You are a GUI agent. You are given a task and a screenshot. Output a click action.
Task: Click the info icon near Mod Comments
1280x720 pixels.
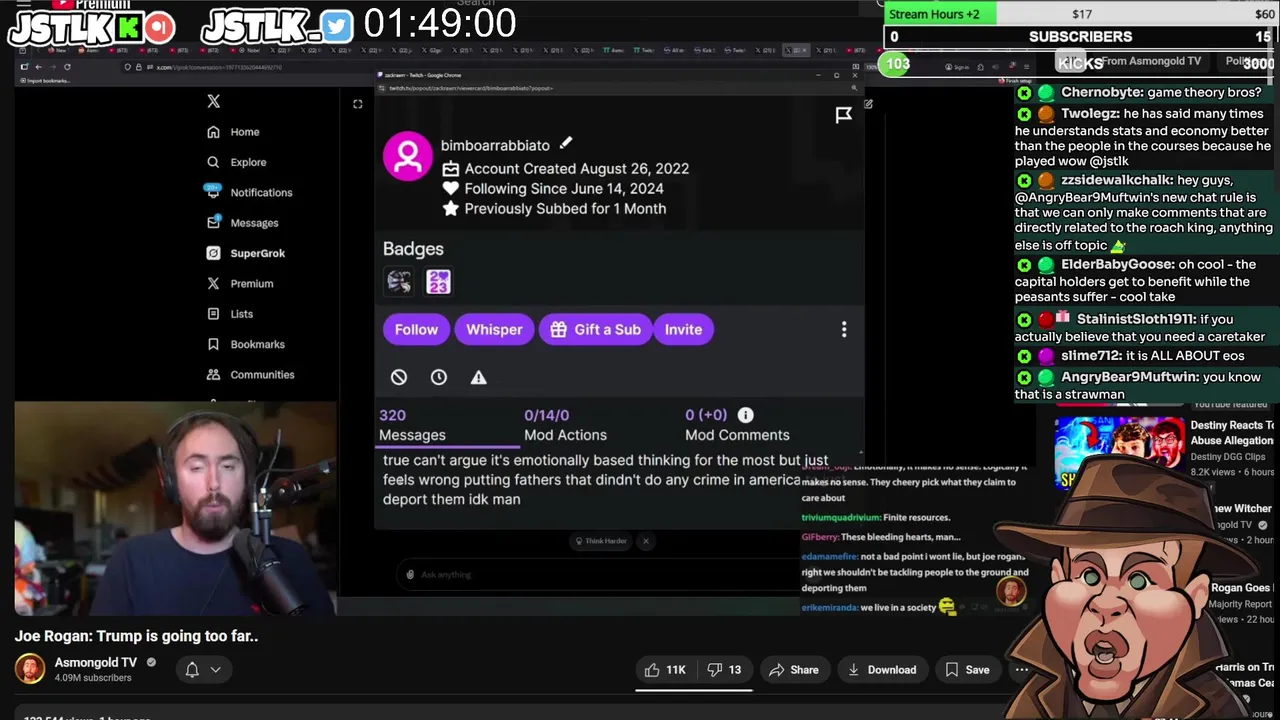(746, 415)
